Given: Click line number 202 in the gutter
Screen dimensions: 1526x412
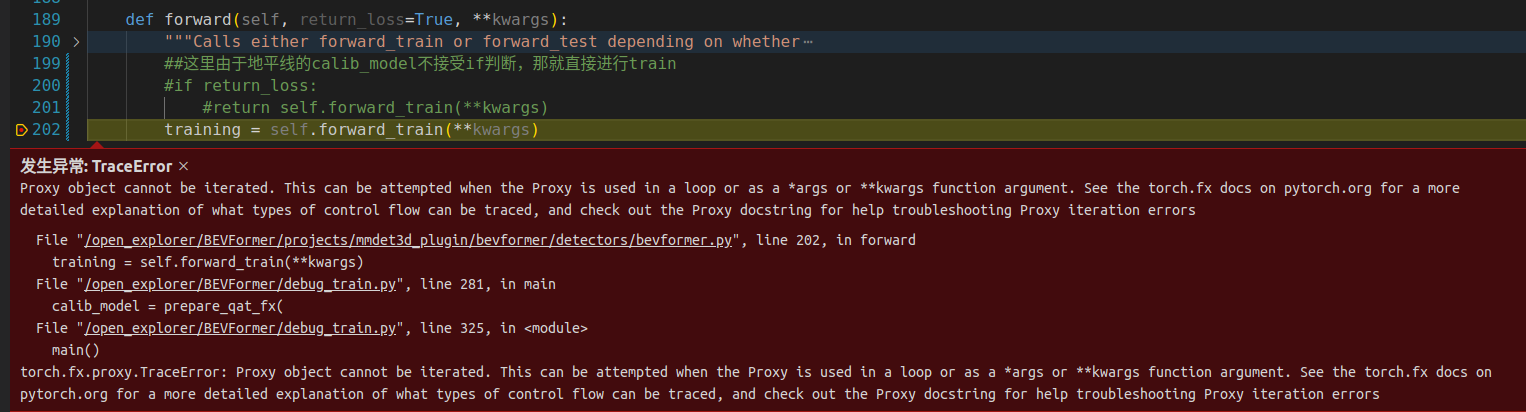Looking at the screenshot, I should (x=45, y=130).
